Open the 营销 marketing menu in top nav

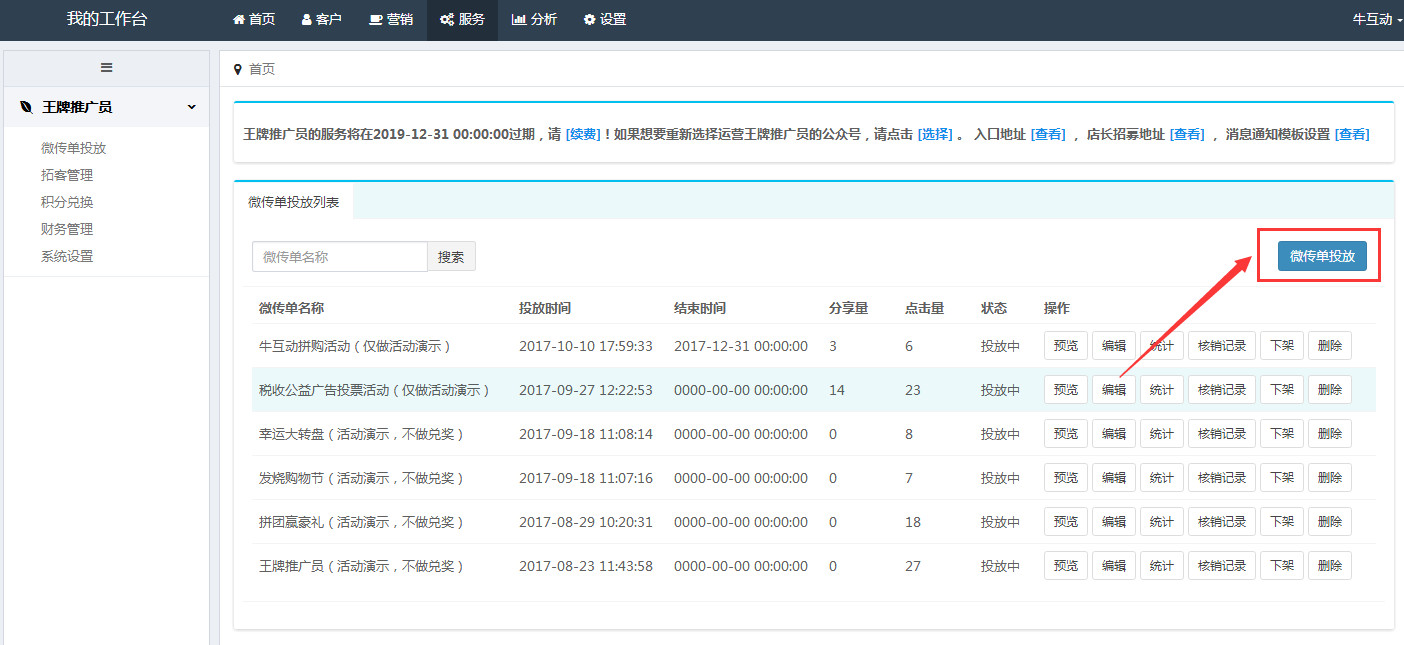[390, 20]
